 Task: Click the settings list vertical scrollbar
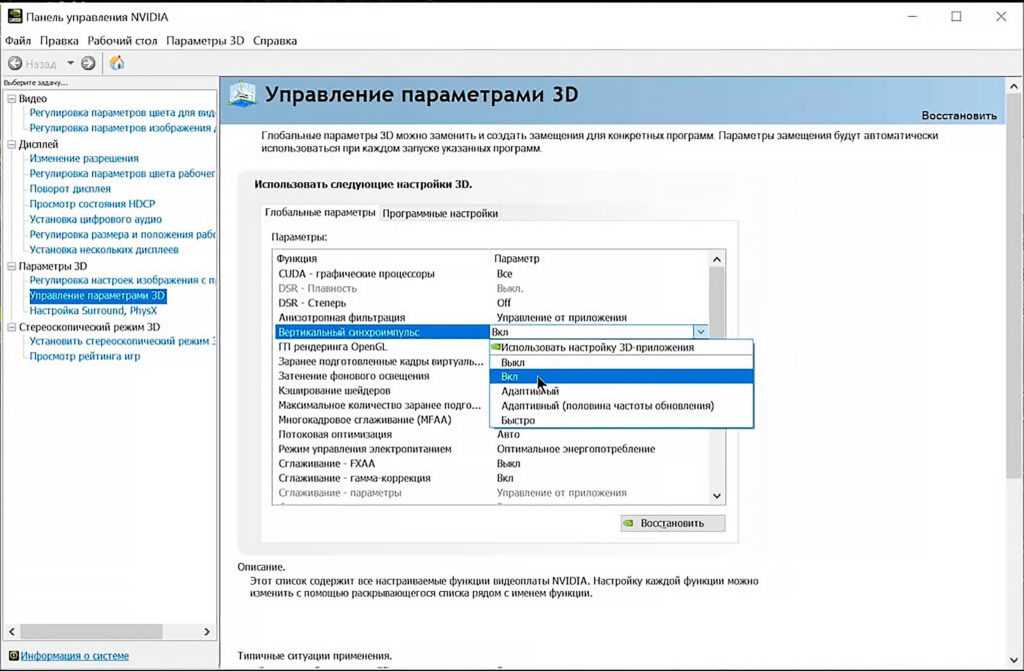(716, 380)
